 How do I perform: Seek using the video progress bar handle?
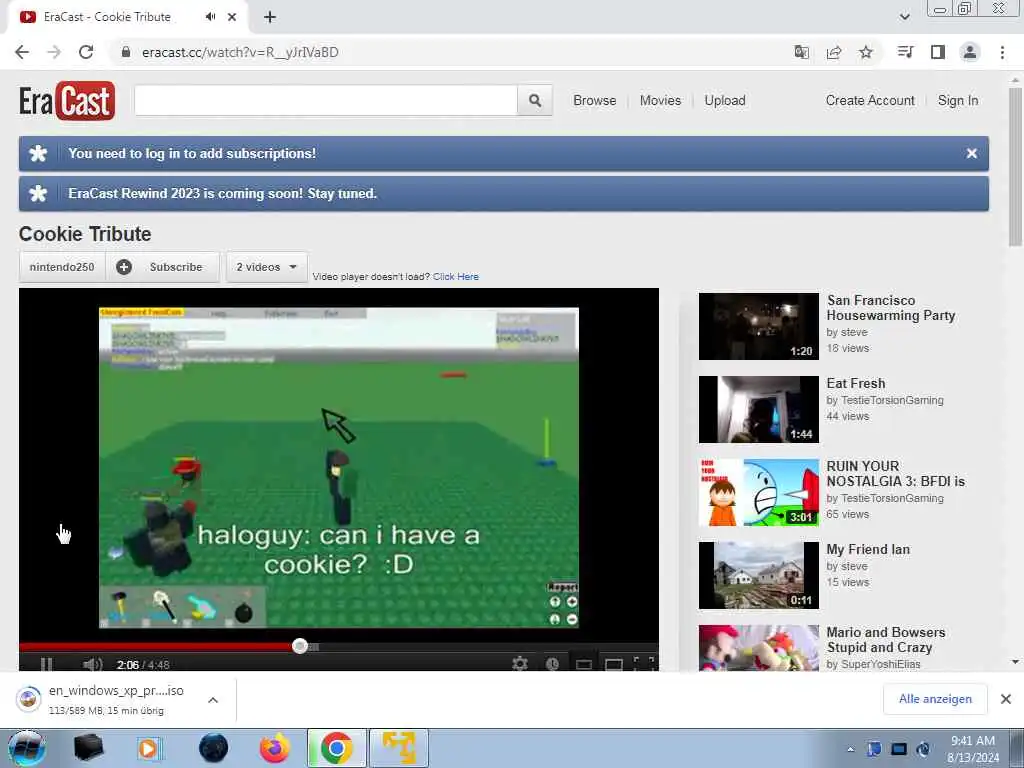point(300,646)
